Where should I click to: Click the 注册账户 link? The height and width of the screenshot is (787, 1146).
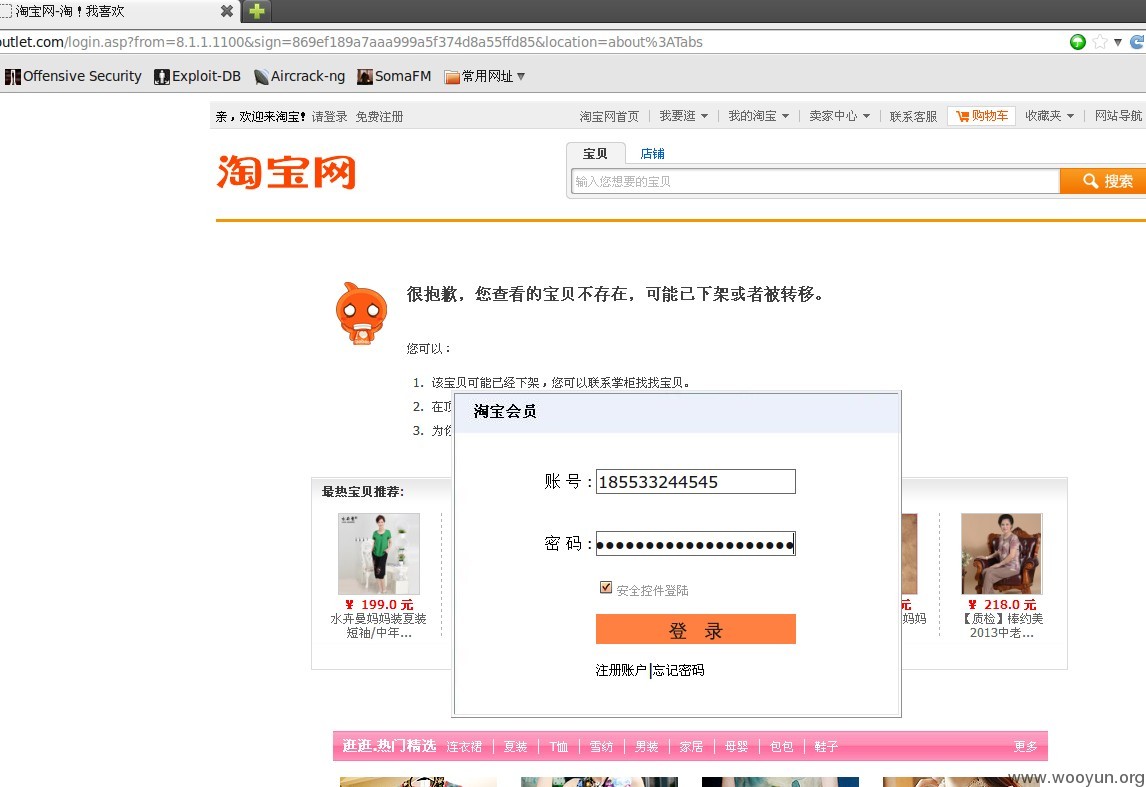[x=621, y=670]
